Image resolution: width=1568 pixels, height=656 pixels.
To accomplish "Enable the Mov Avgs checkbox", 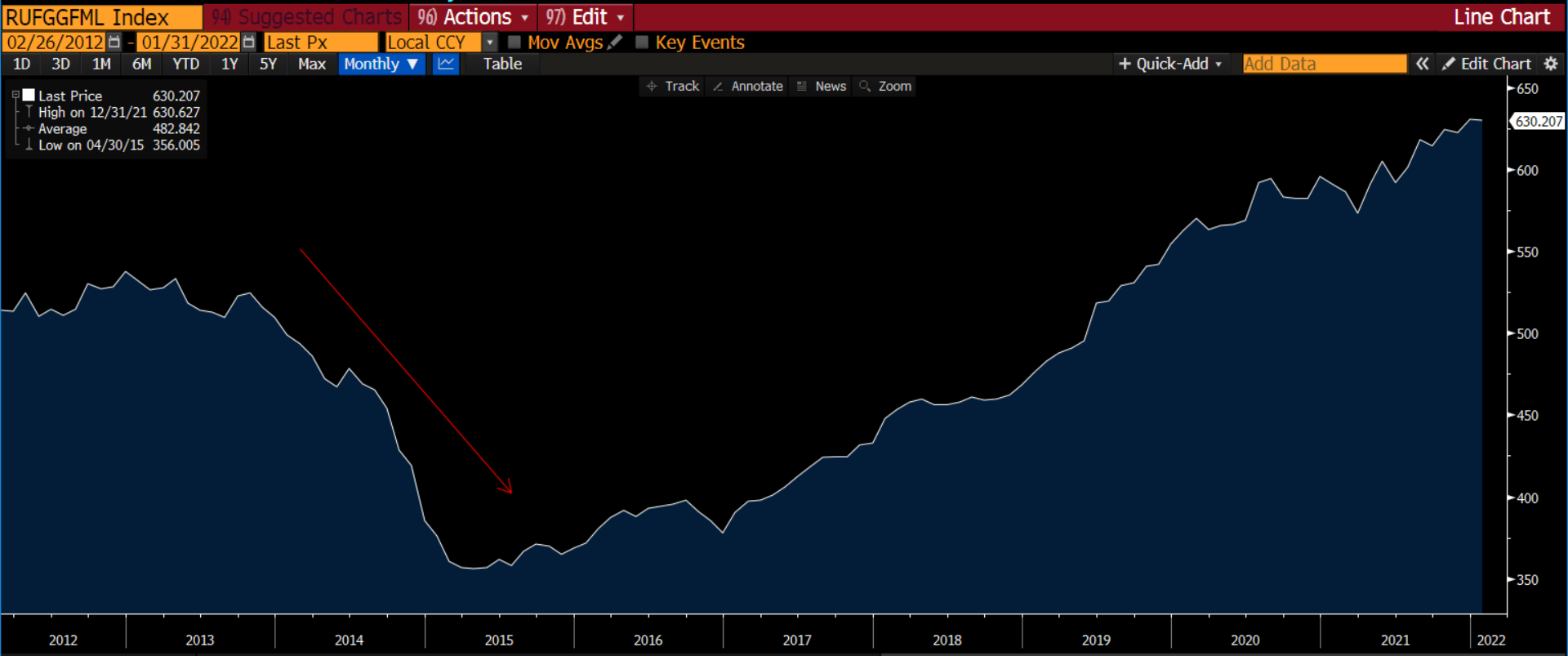I will [514, 42].
